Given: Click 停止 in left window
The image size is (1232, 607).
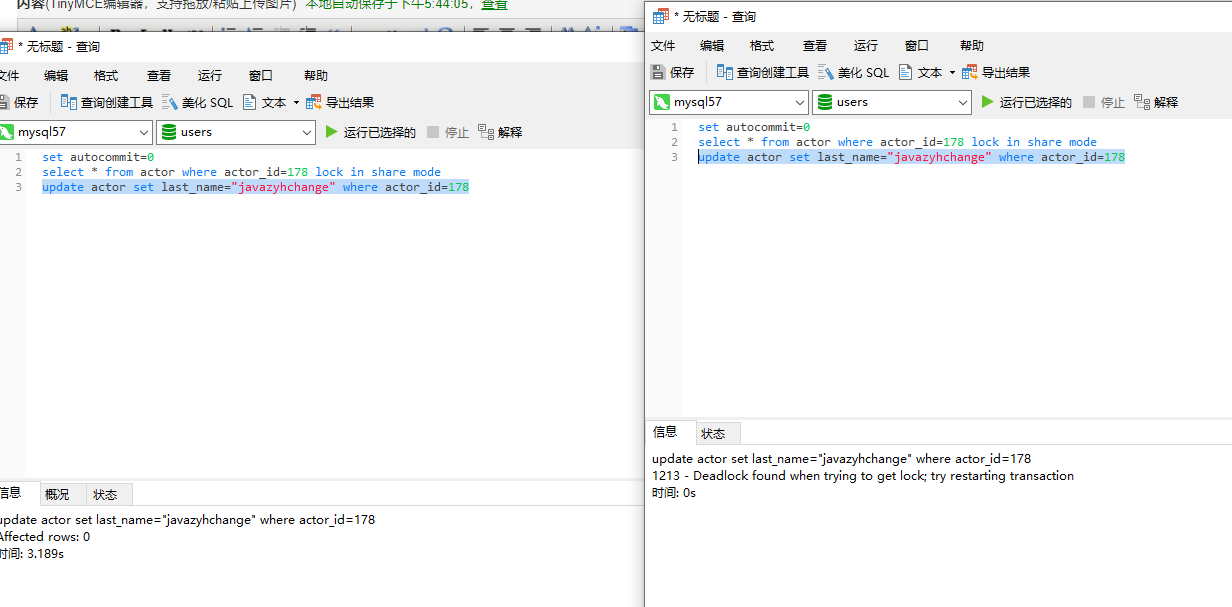Looking at the screenshot, I should click(448, 132).
